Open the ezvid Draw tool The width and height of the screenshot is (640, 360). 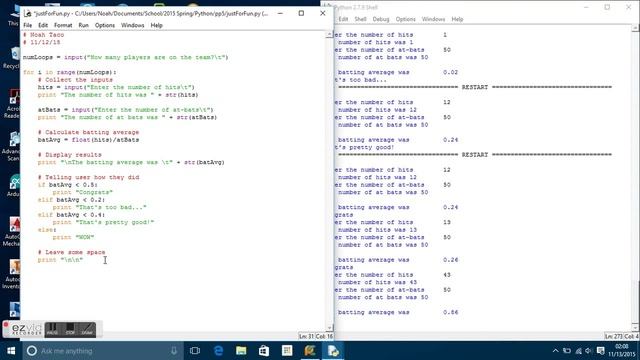click(87, 329)
